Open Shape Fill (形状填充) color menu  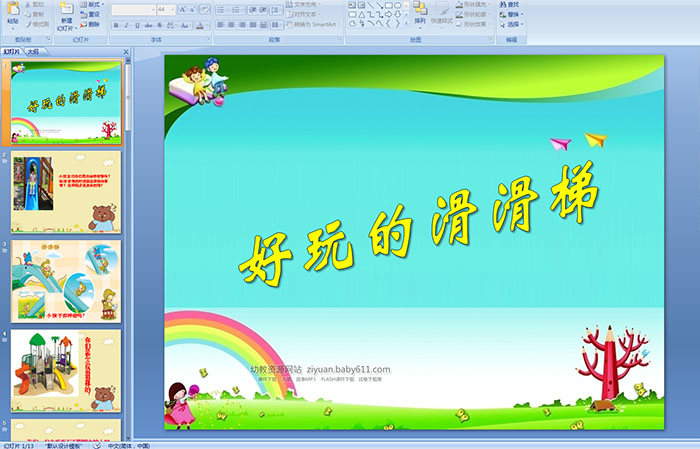[474, 4]
